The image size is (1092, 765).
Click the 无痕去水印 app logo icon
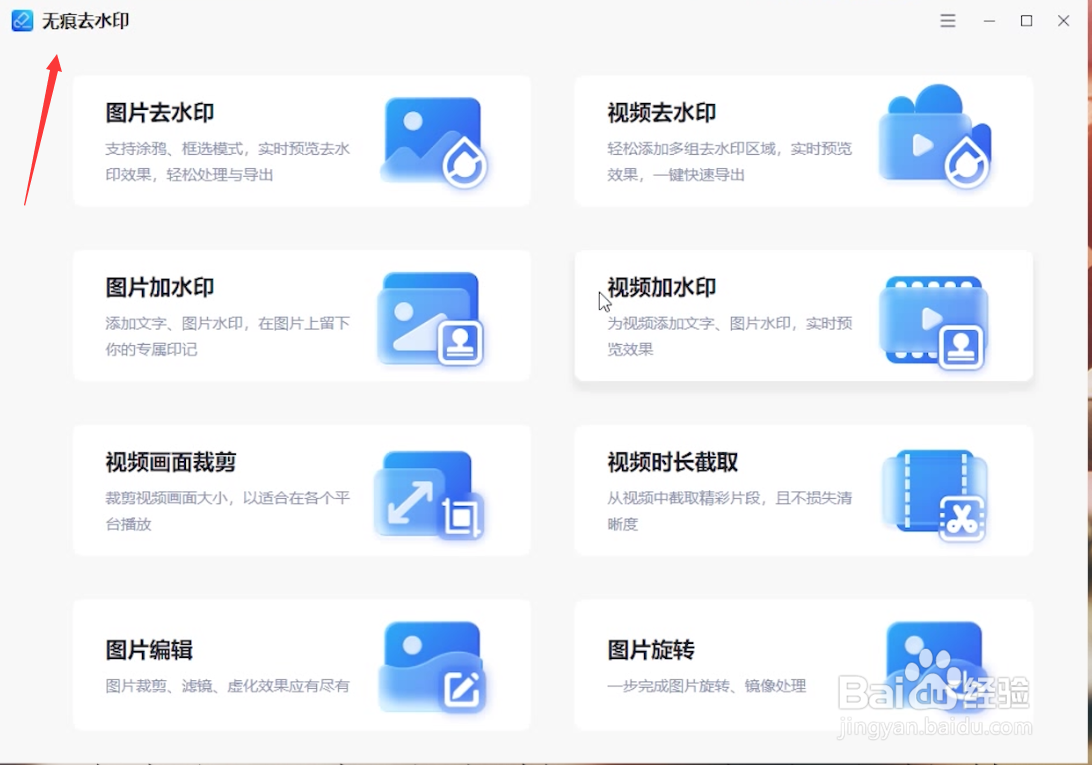(x=21, y=20)
